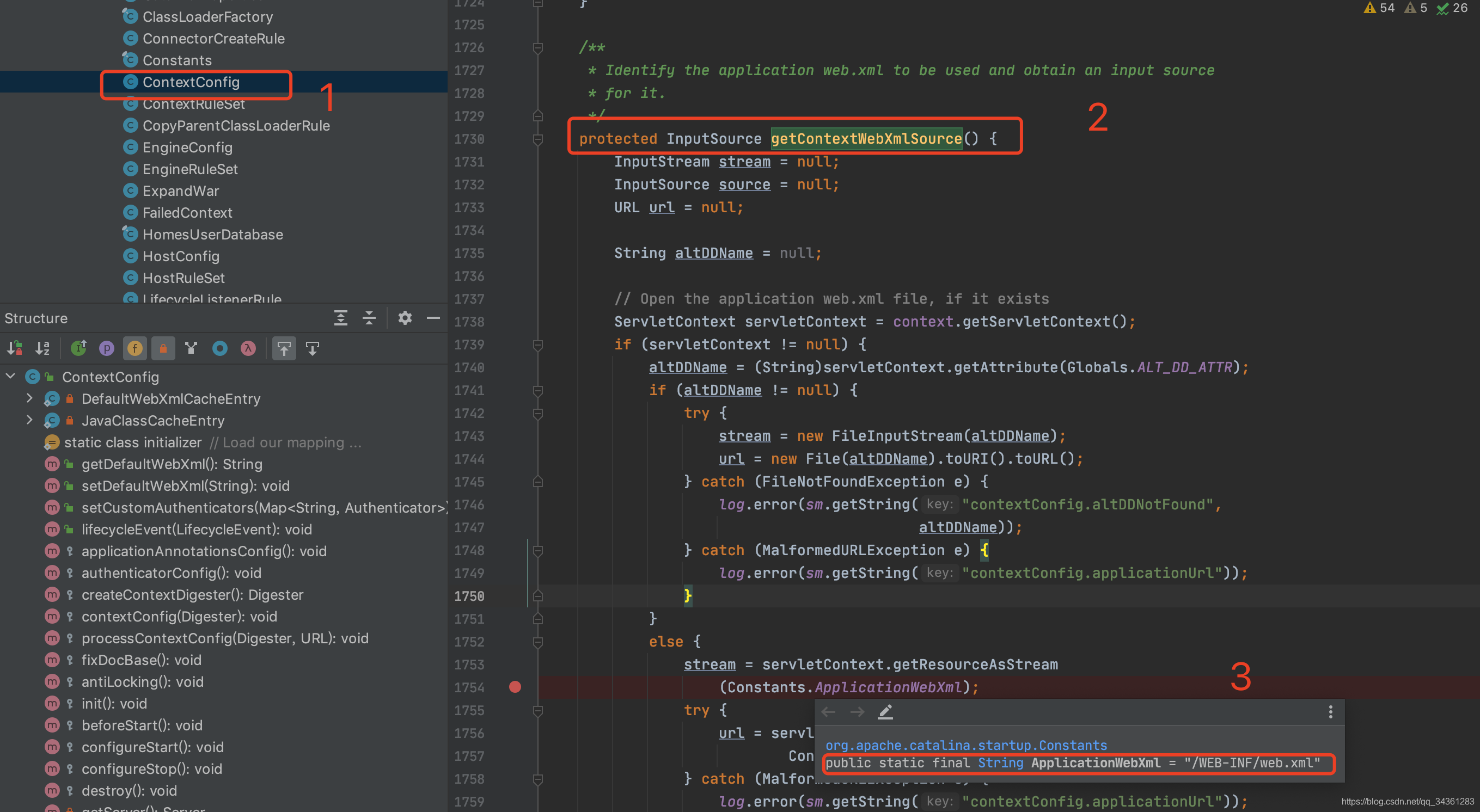This screenshot has width=1480, height=812.
Task: Jump to destroy() method in Structure
Action: (x=129, y=791)
